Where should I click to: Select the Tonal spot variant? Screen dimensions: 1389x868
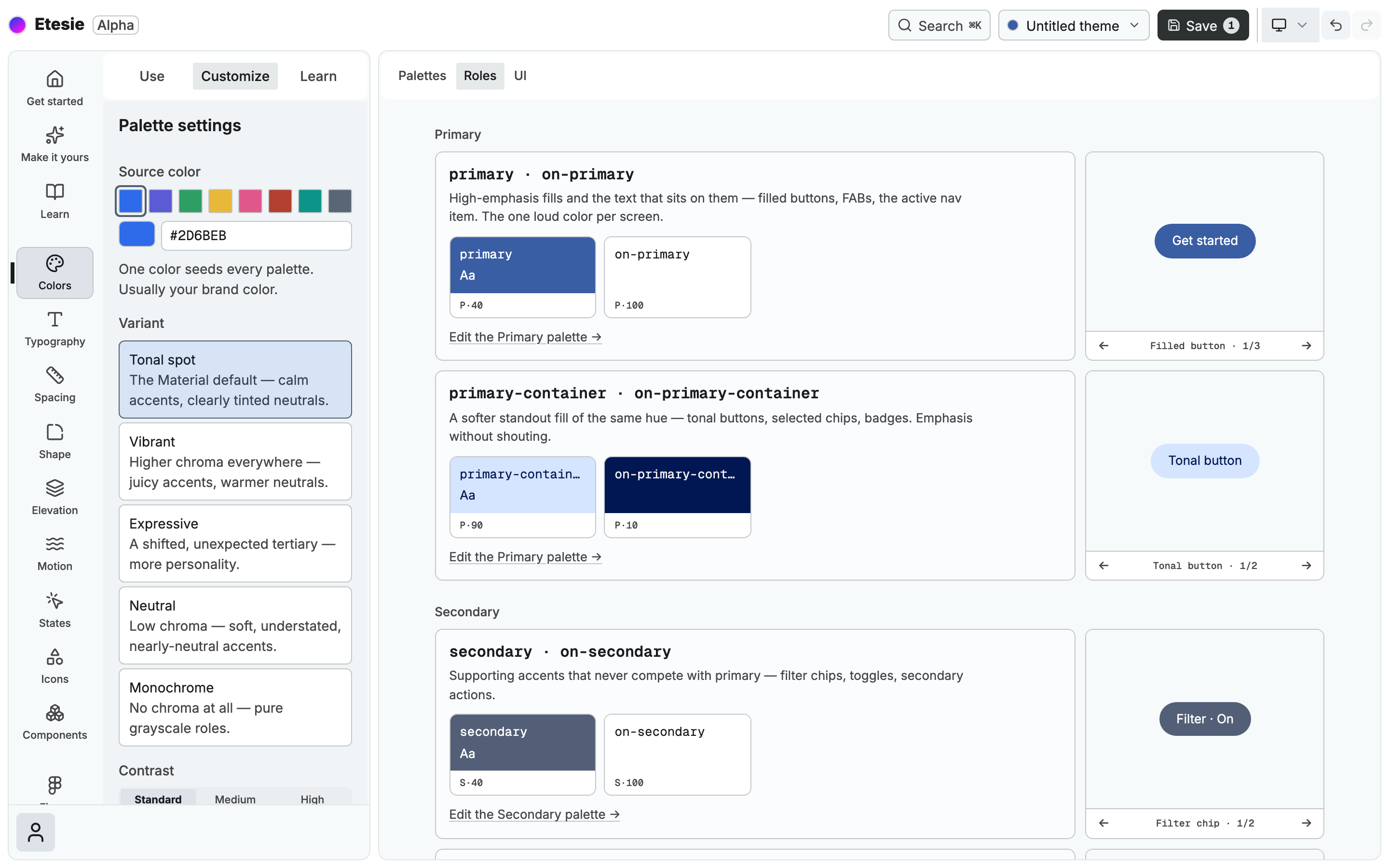[x=235, y=380]
